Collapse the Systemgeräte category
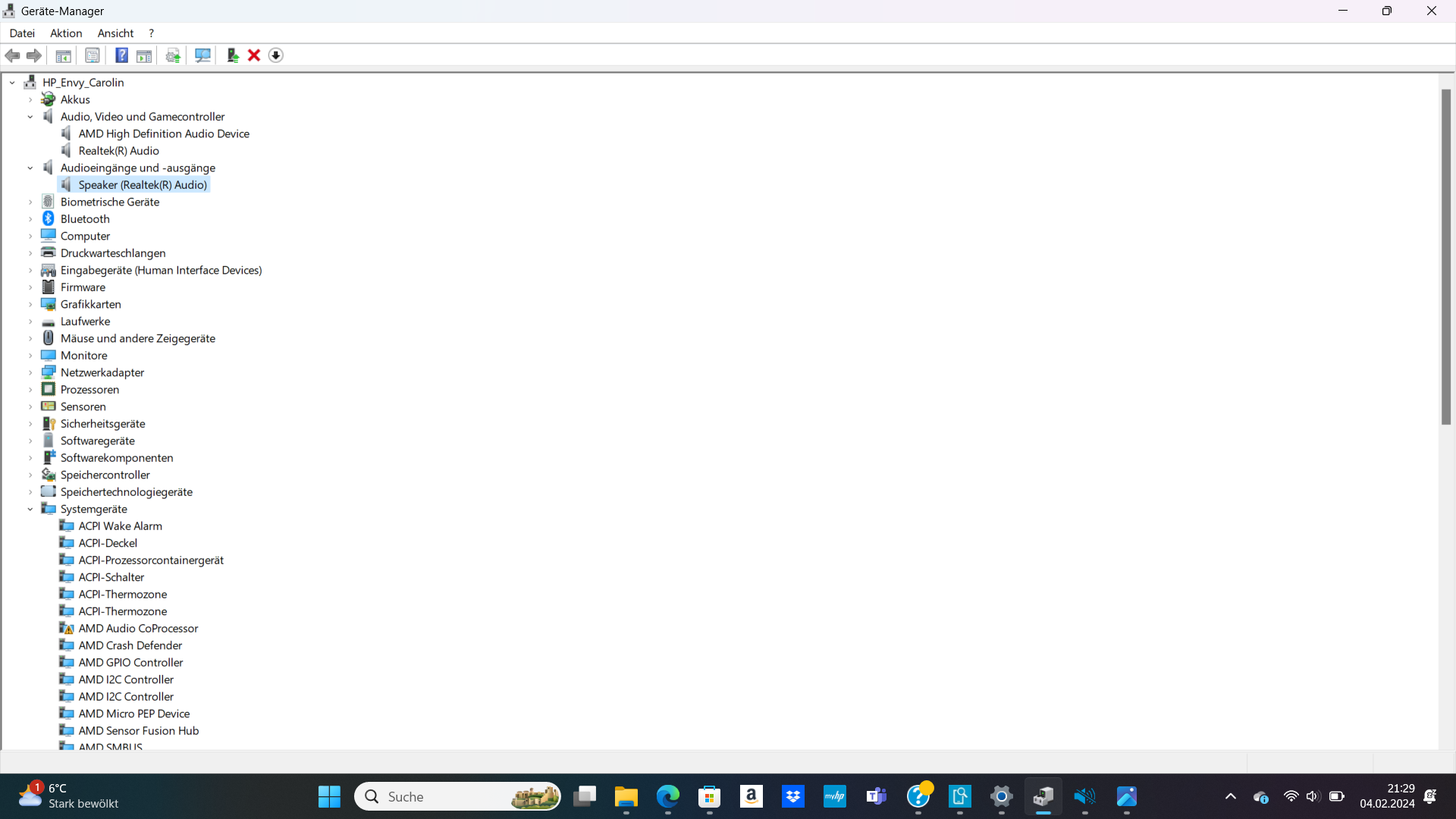1456x819 pixels. tap(30, 509)
